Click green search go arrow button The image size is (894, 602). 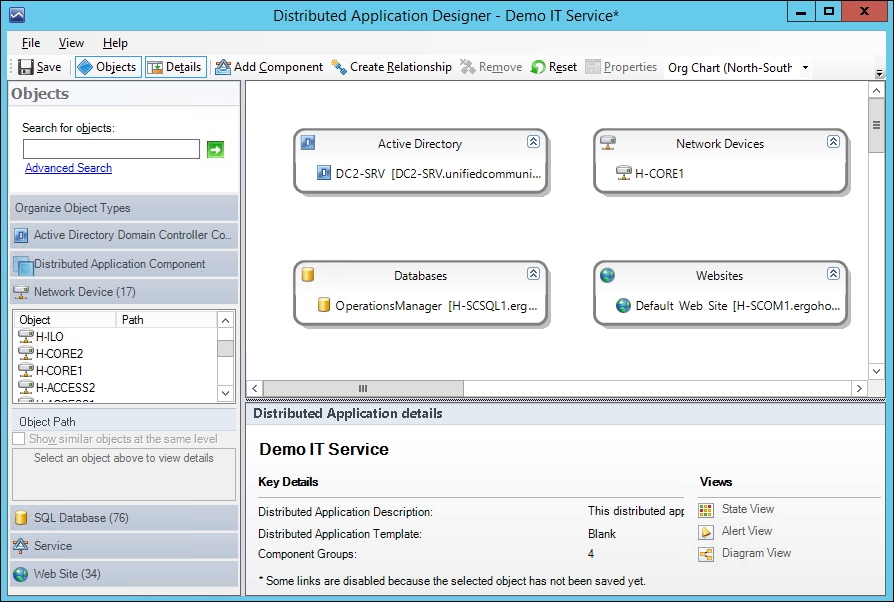(x=215, y=149)
